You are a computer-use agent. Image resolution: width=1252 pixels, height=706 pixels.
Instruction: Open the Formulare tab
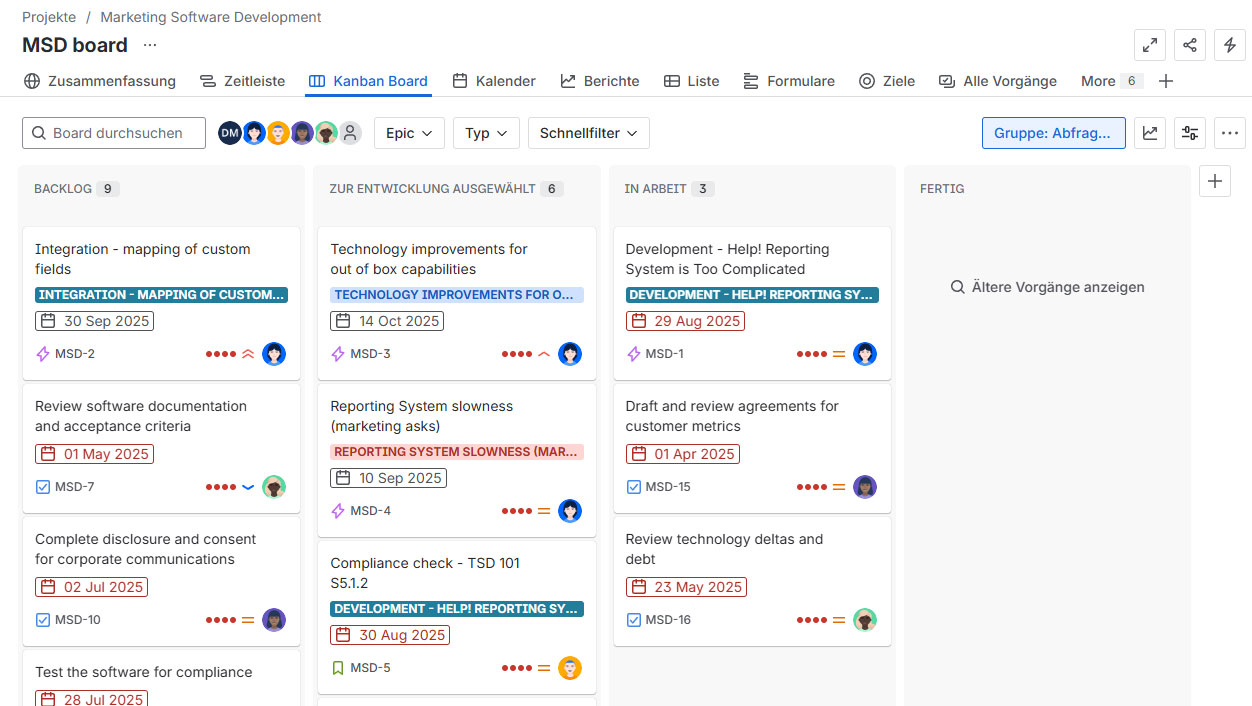789,81
